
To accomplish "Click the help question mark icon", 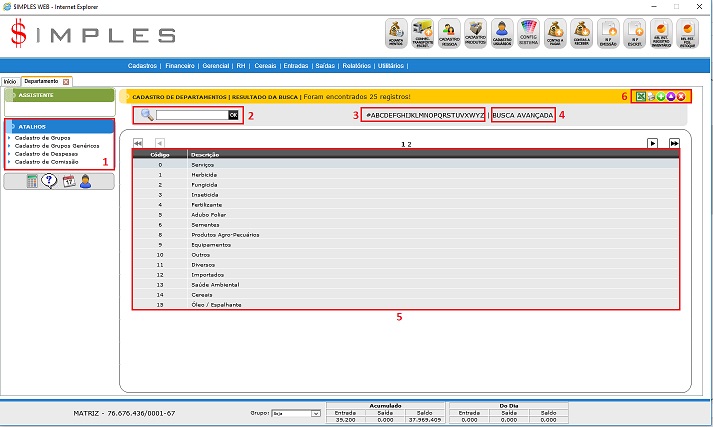I will click(50, 181).
